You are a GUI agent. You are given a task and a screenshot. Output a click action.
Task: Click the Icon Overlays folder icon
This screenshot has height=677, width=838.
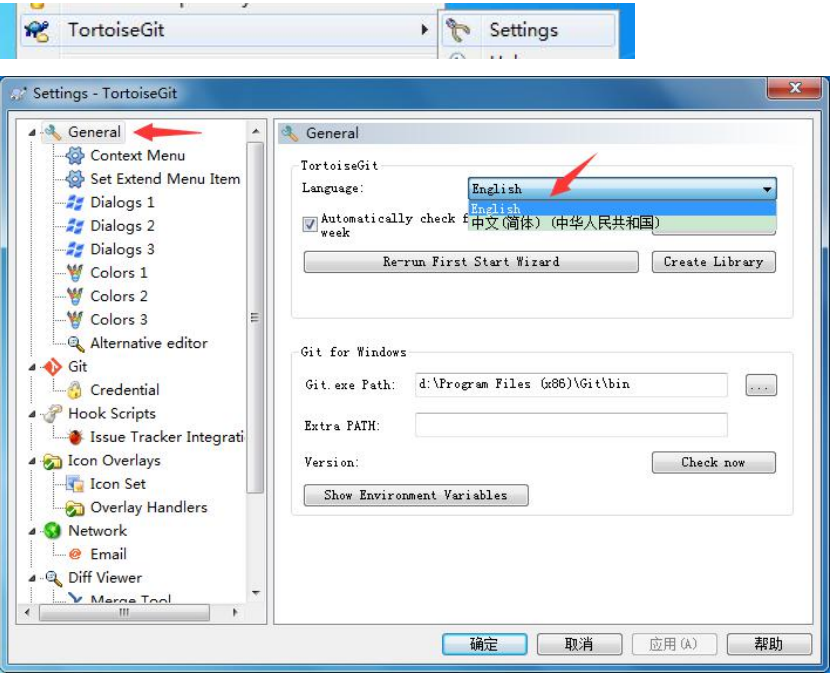(52, 461)
